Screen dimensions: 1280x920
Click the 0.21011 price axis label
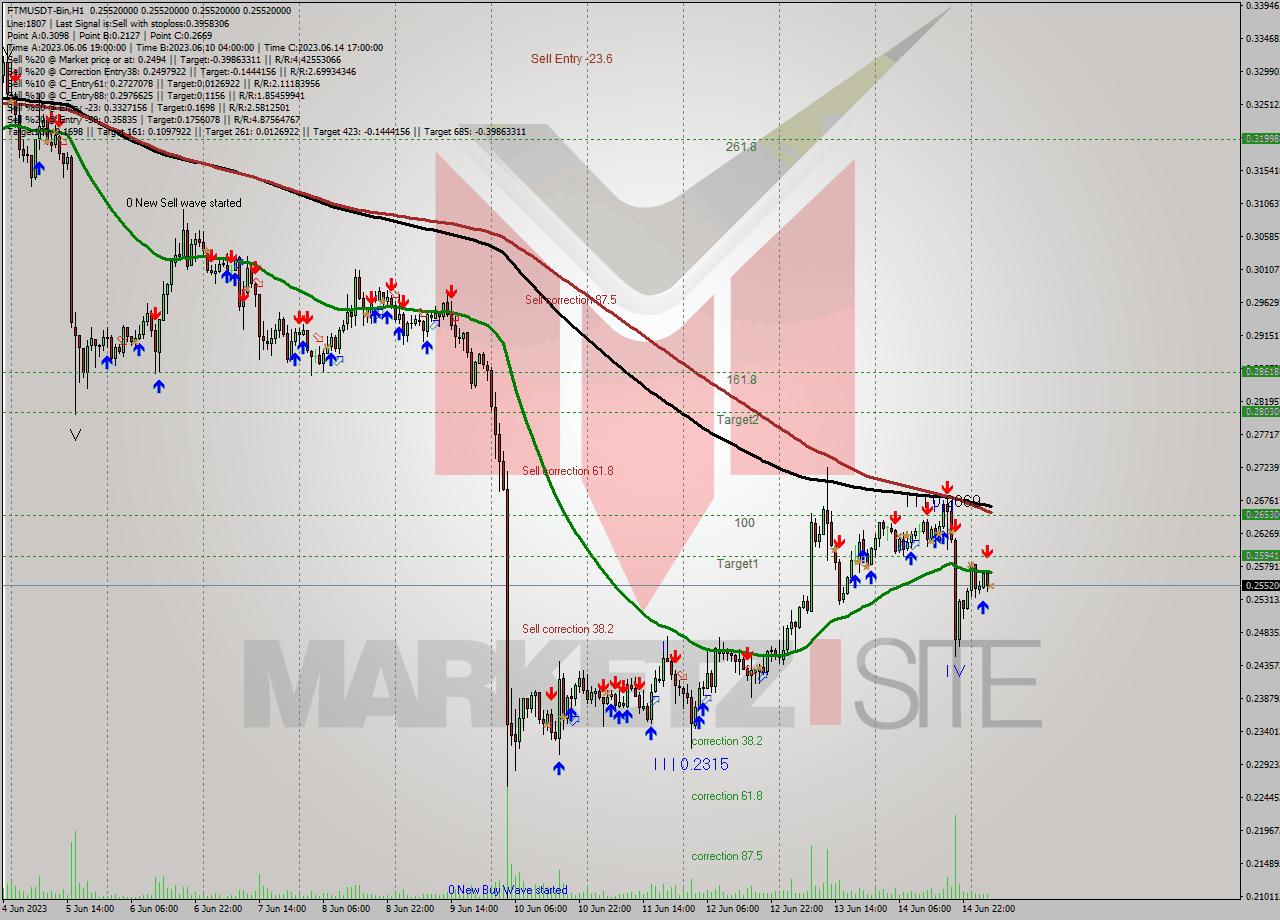tap(1263, 896)
